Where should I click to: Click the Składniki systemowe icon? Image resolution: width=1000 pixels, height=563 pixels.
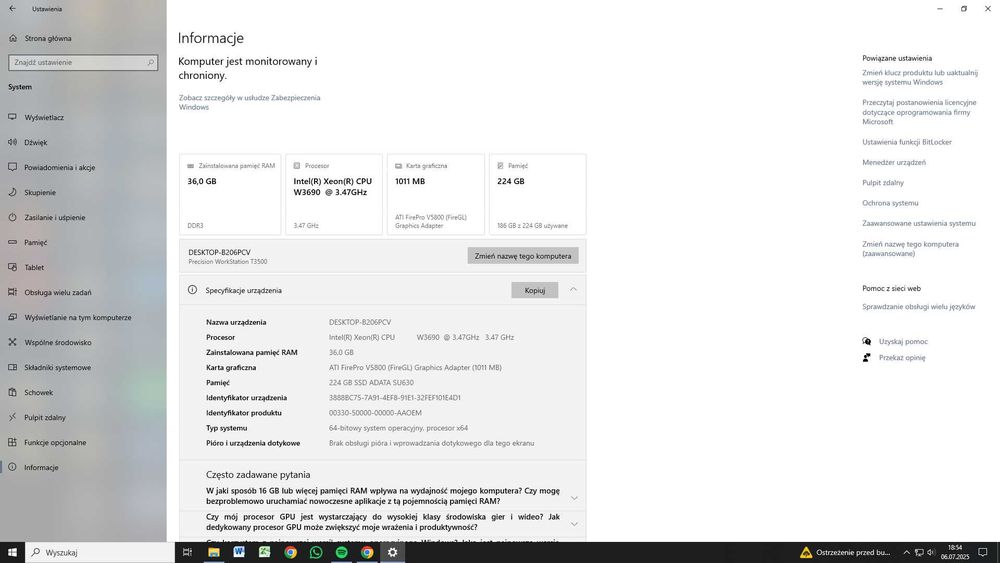[12, 367]
